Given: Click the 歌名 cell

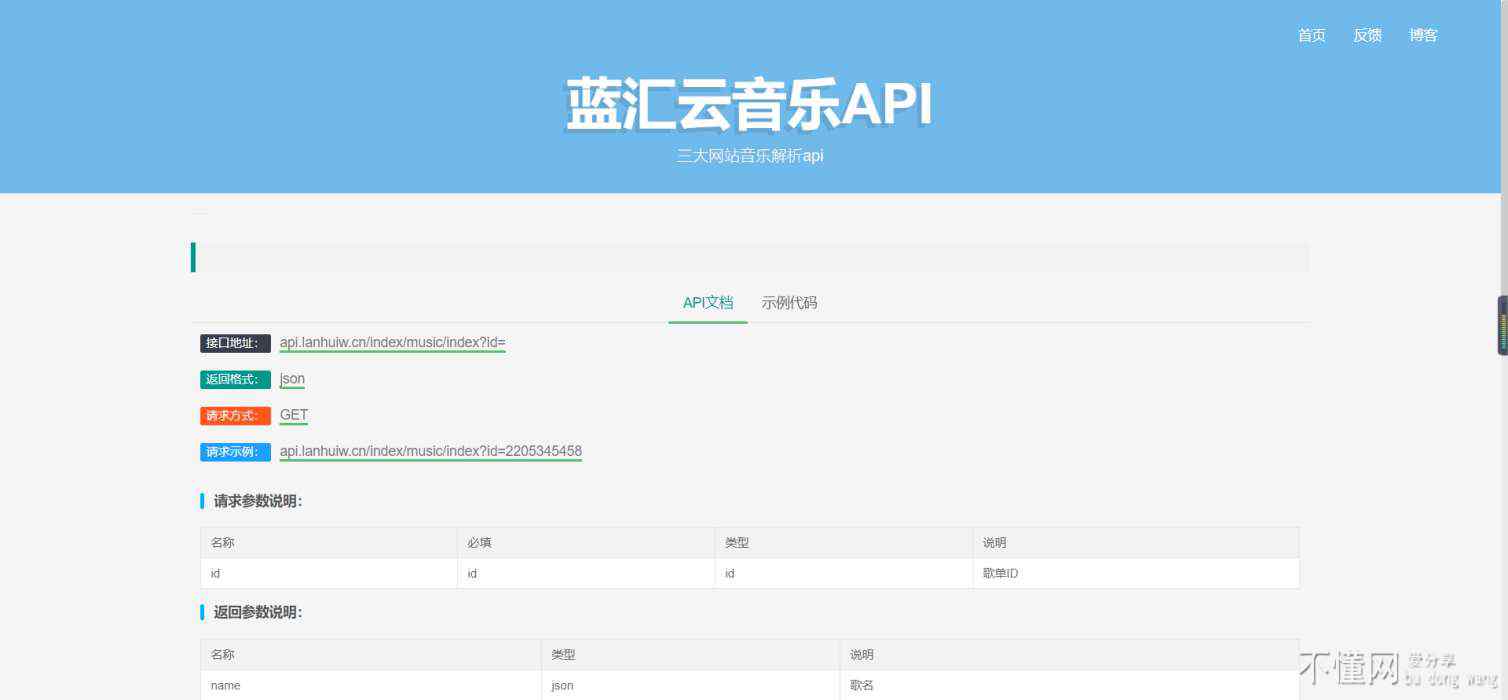Looking at the screenshot, I should [862, 686].
